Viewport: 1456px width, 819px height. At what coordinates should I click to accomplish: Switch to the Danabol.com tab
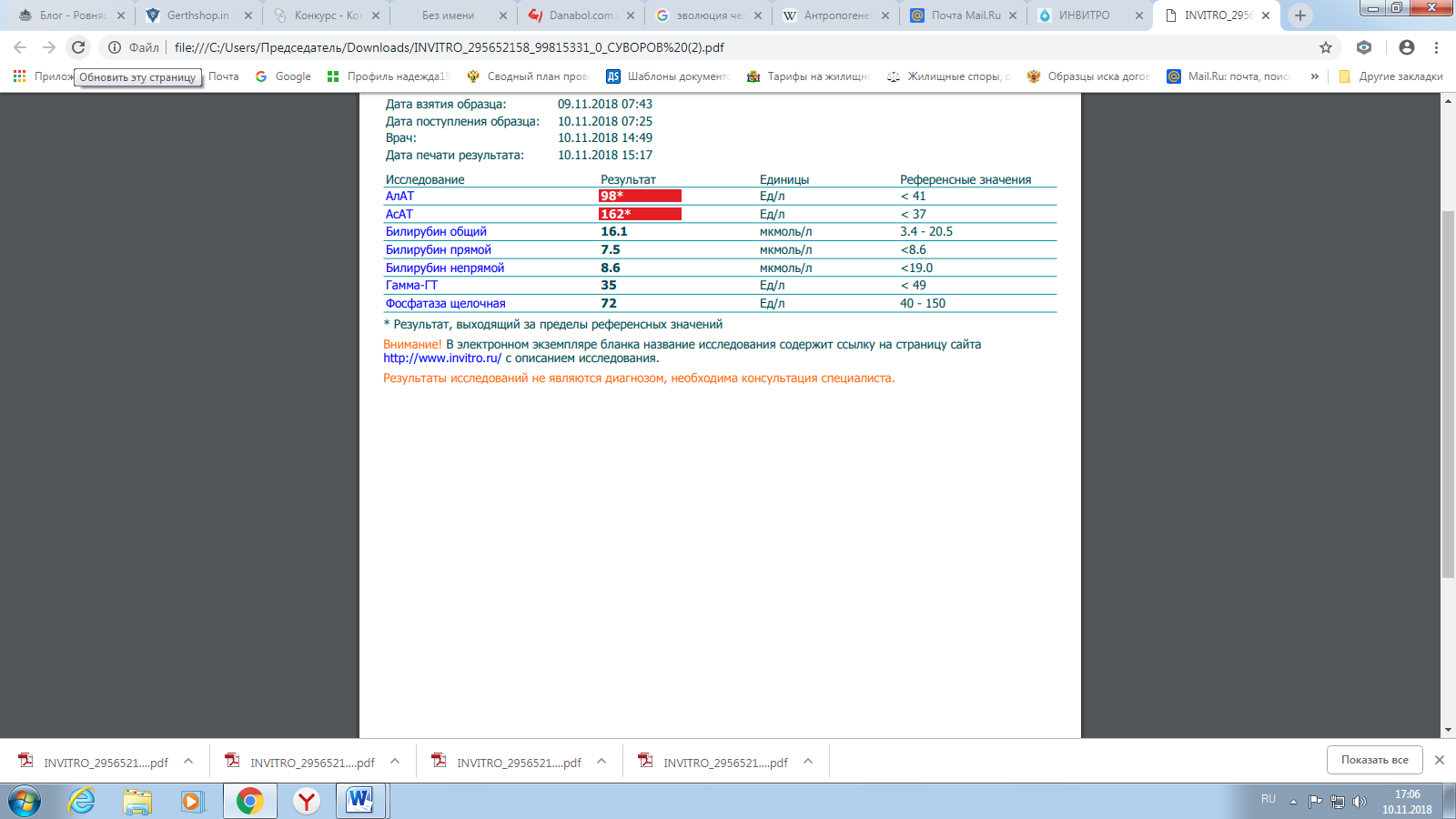581,15
